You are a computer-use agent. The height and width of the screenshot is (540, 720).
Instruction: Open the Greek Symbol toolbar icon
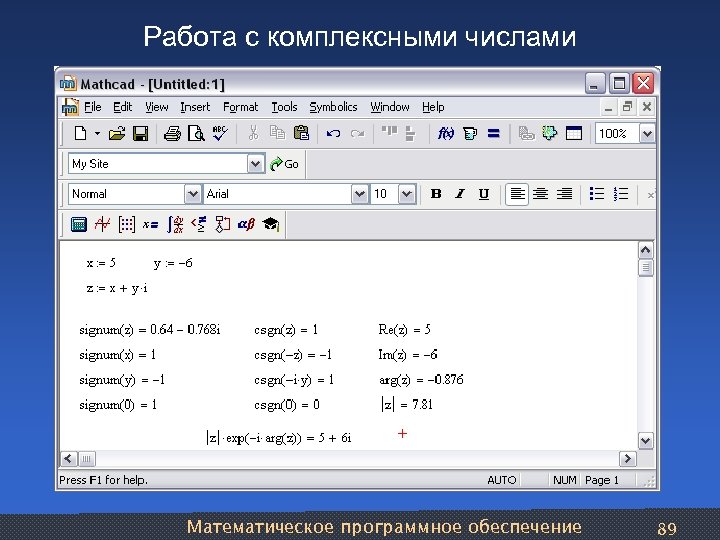pyautogui.click(x=246, y=225)
